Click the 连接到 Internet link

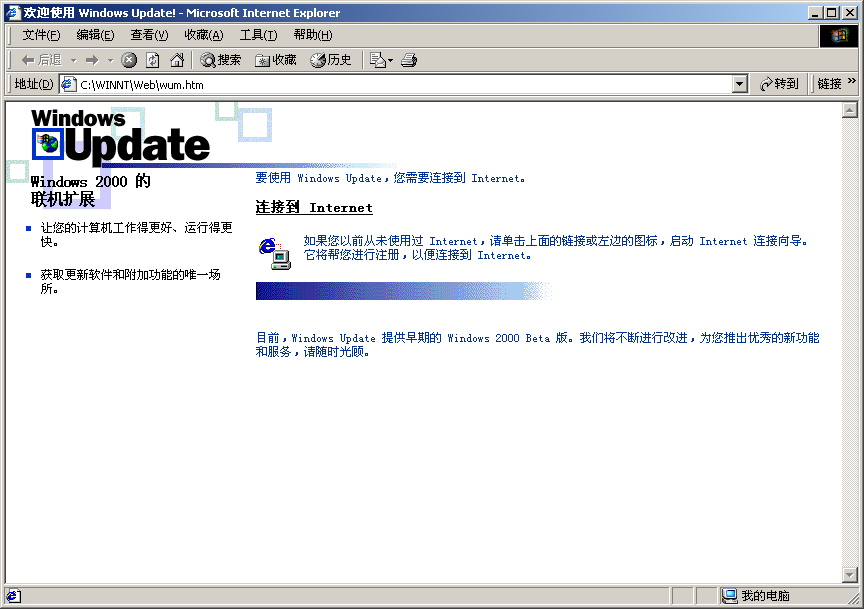tap(314, 208)
